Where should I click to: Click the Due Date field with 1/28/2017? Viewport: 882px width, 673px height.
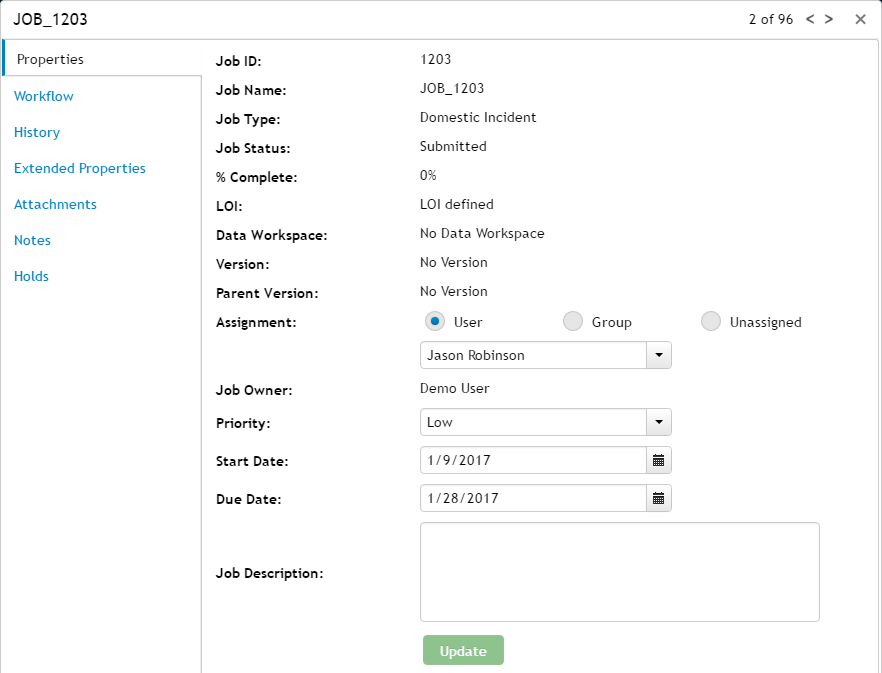532,498
